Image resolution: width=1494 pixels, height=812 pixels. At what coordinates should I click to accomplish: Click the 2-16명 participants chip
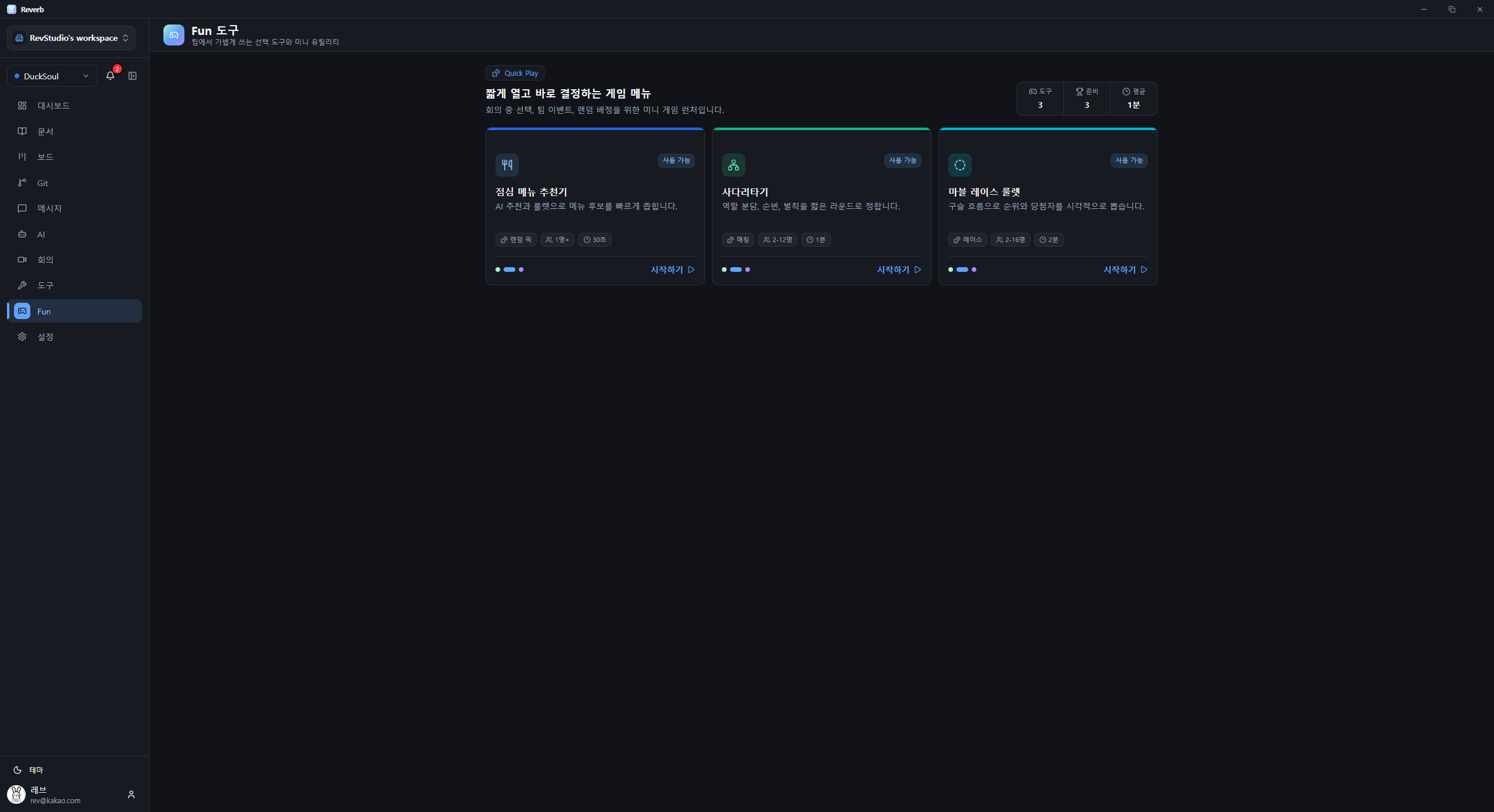point(1011,240)
